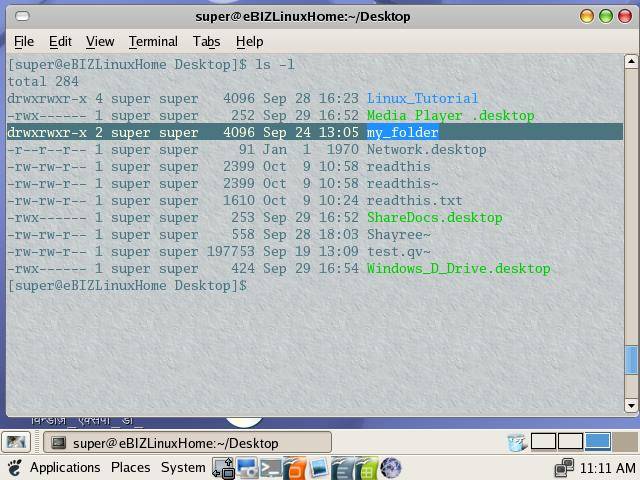Expand the Places menu

(x=130, y=468)
